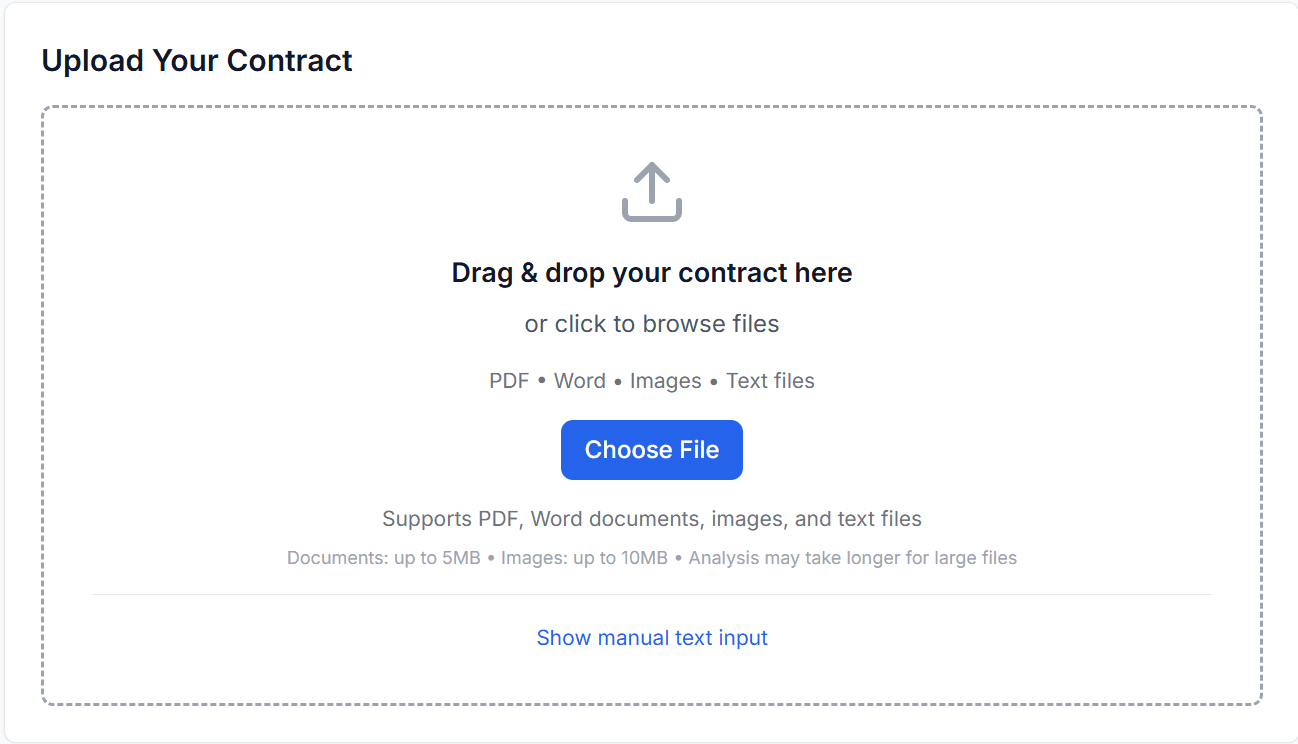Click the 'PDF • Word • Images • Text files' label
This screenshot has height=744, width=1298.
(651, 380)
